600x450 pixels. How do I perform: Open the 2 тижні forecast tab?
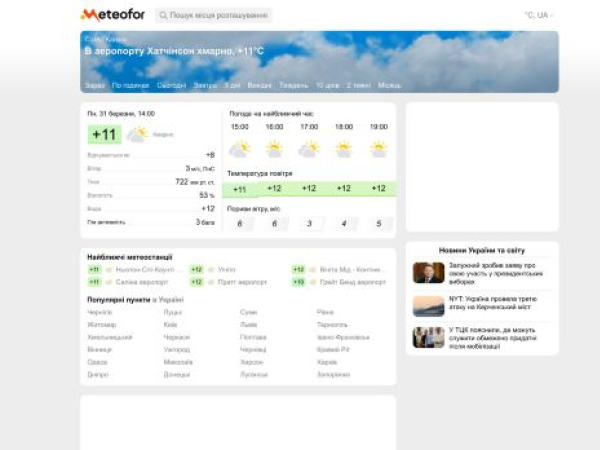pyautogui.click(x=359, y=85)
